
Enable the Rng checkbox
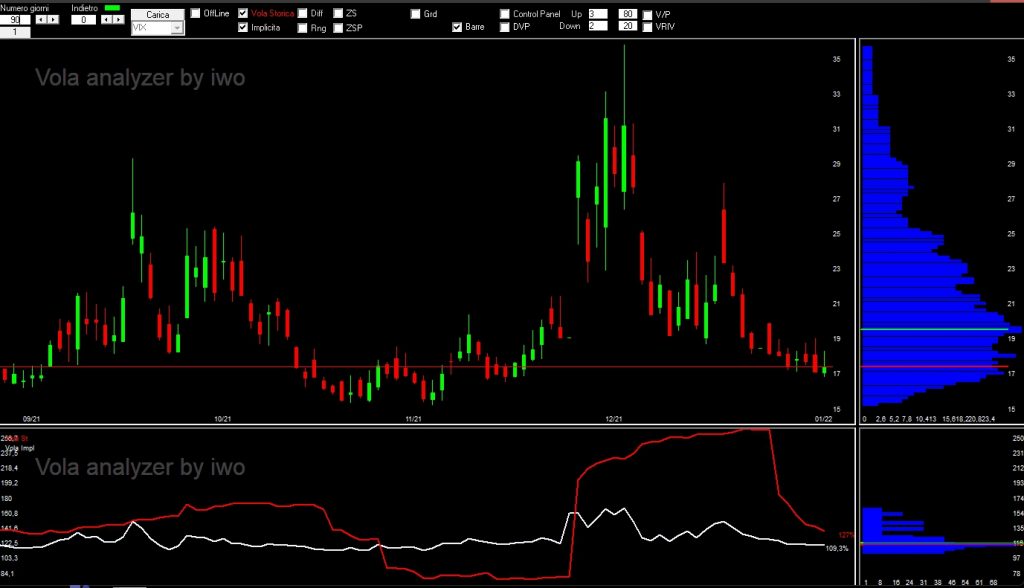pyautogui.click(x=302, y=28)
